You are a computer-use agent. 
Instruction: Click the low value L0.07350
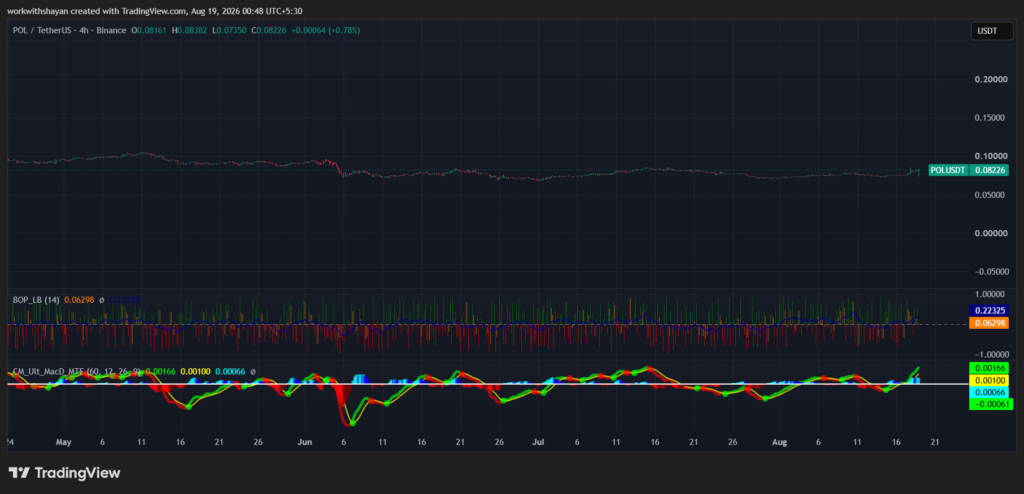[228, 30]
